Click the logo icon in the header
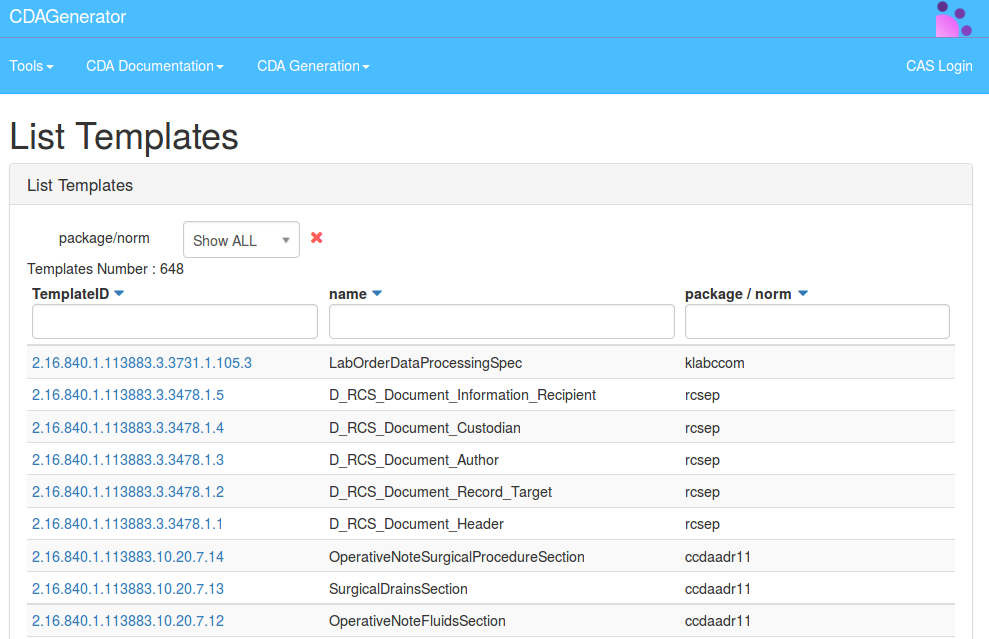This screenshot has height=639, width=989. point(953,19)
